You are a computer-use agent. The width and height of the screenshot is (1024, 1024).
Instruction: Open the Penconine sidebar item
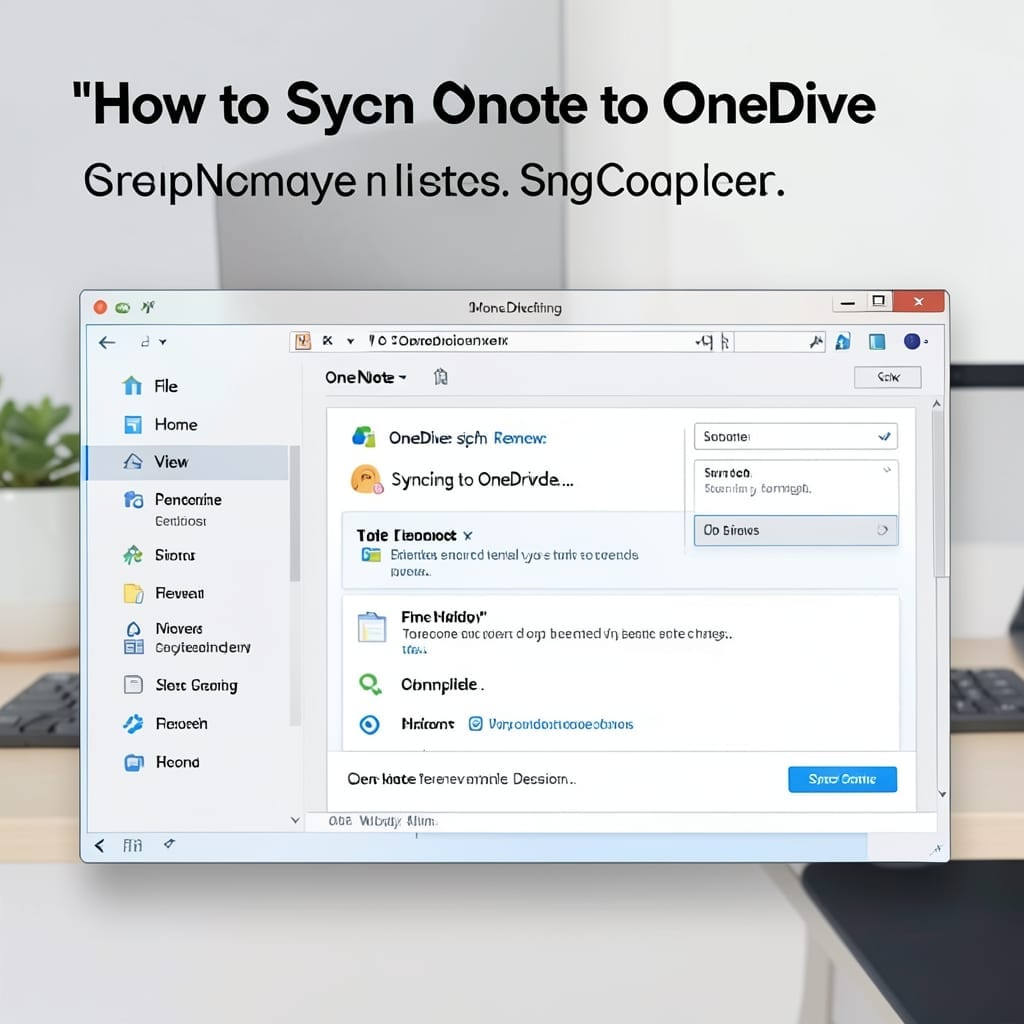(x=188, y=500)
